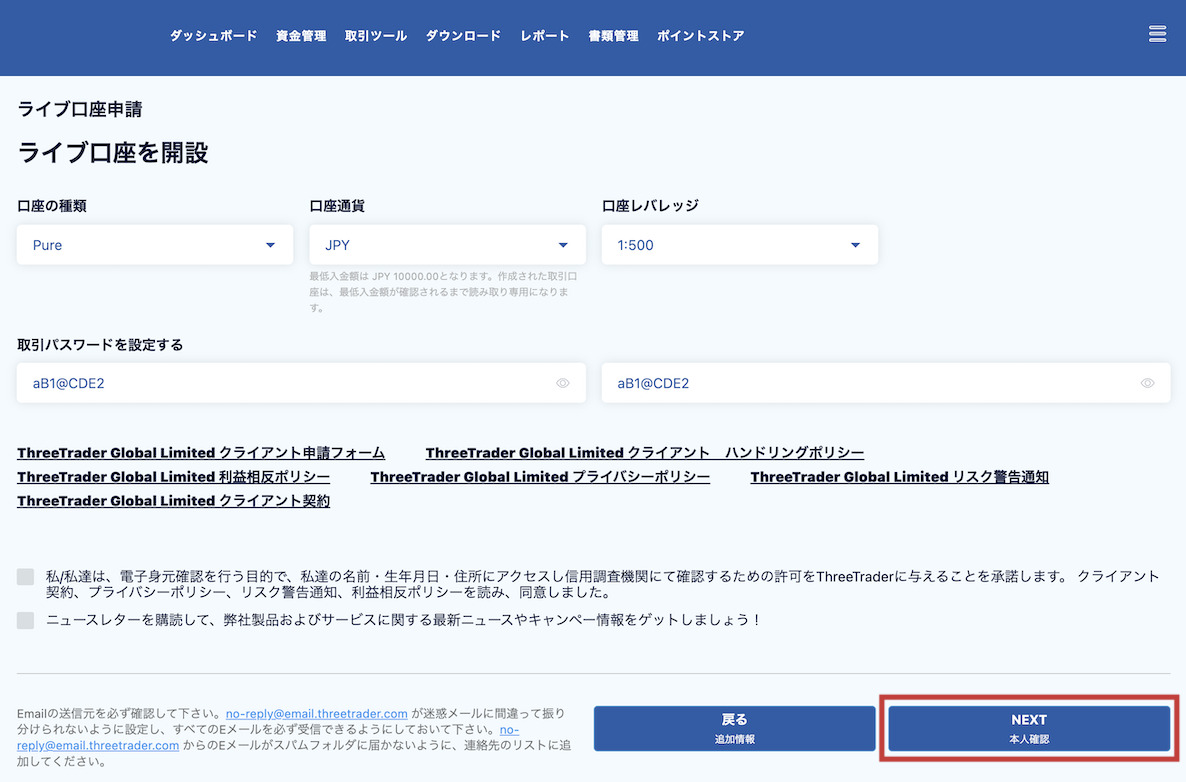Open プライバシーポリシー link

click(540, 477)
